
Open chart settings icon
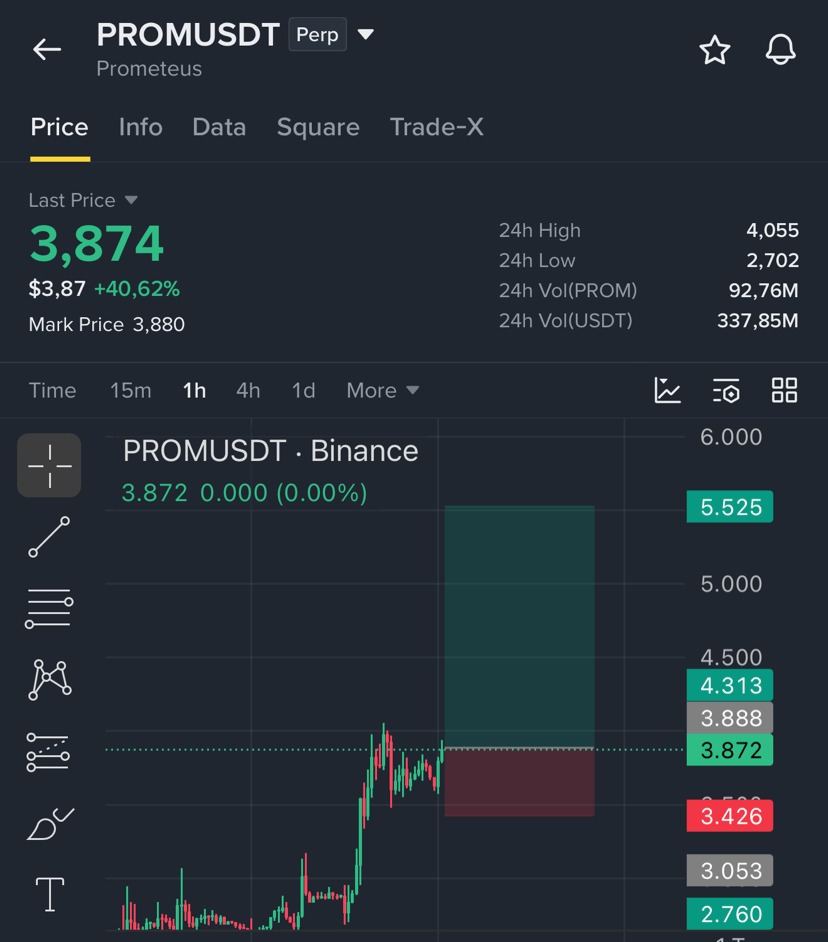(726, 390)
